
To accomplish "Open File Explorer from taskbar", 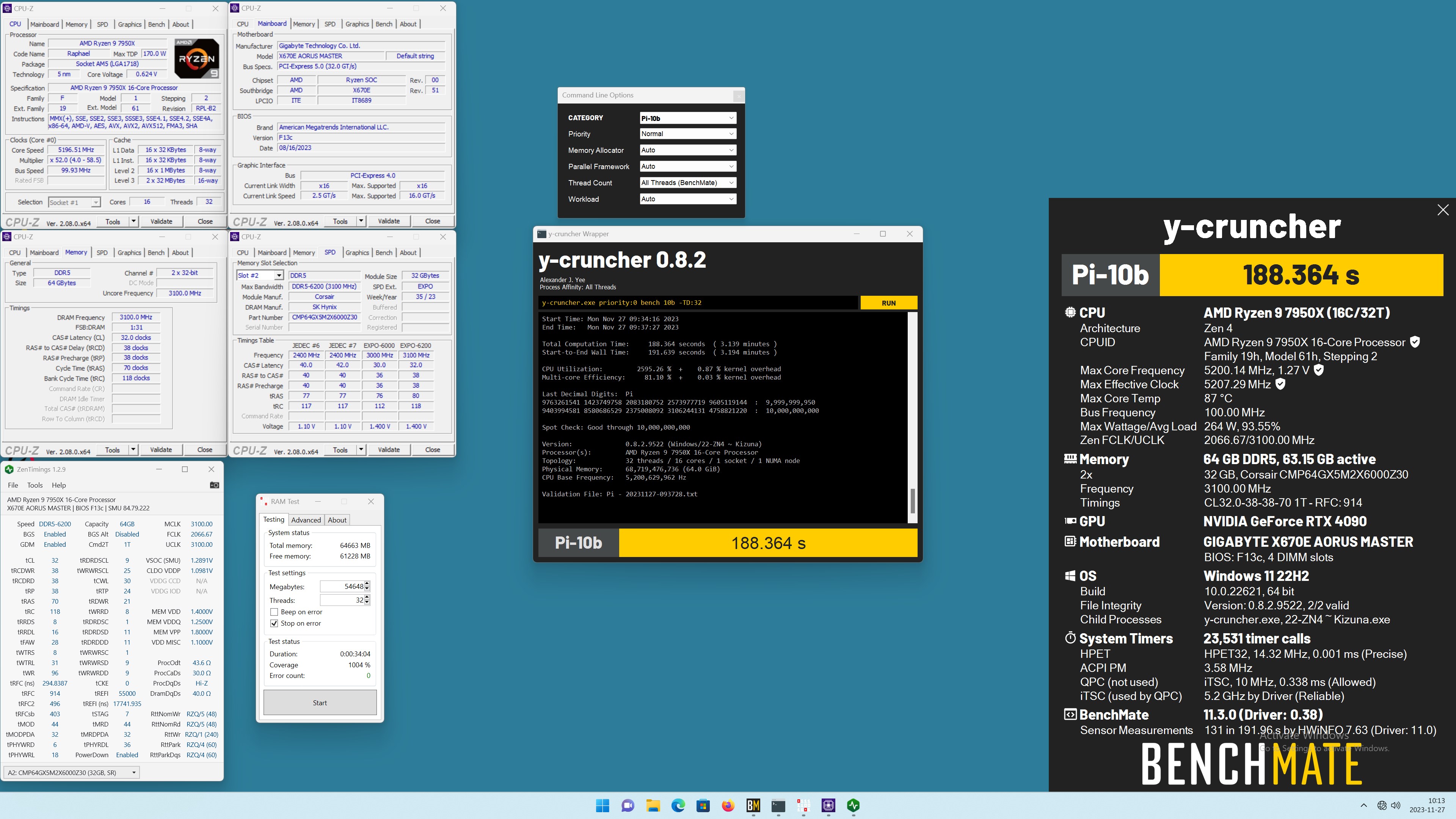I will click(x=653, y=805).
